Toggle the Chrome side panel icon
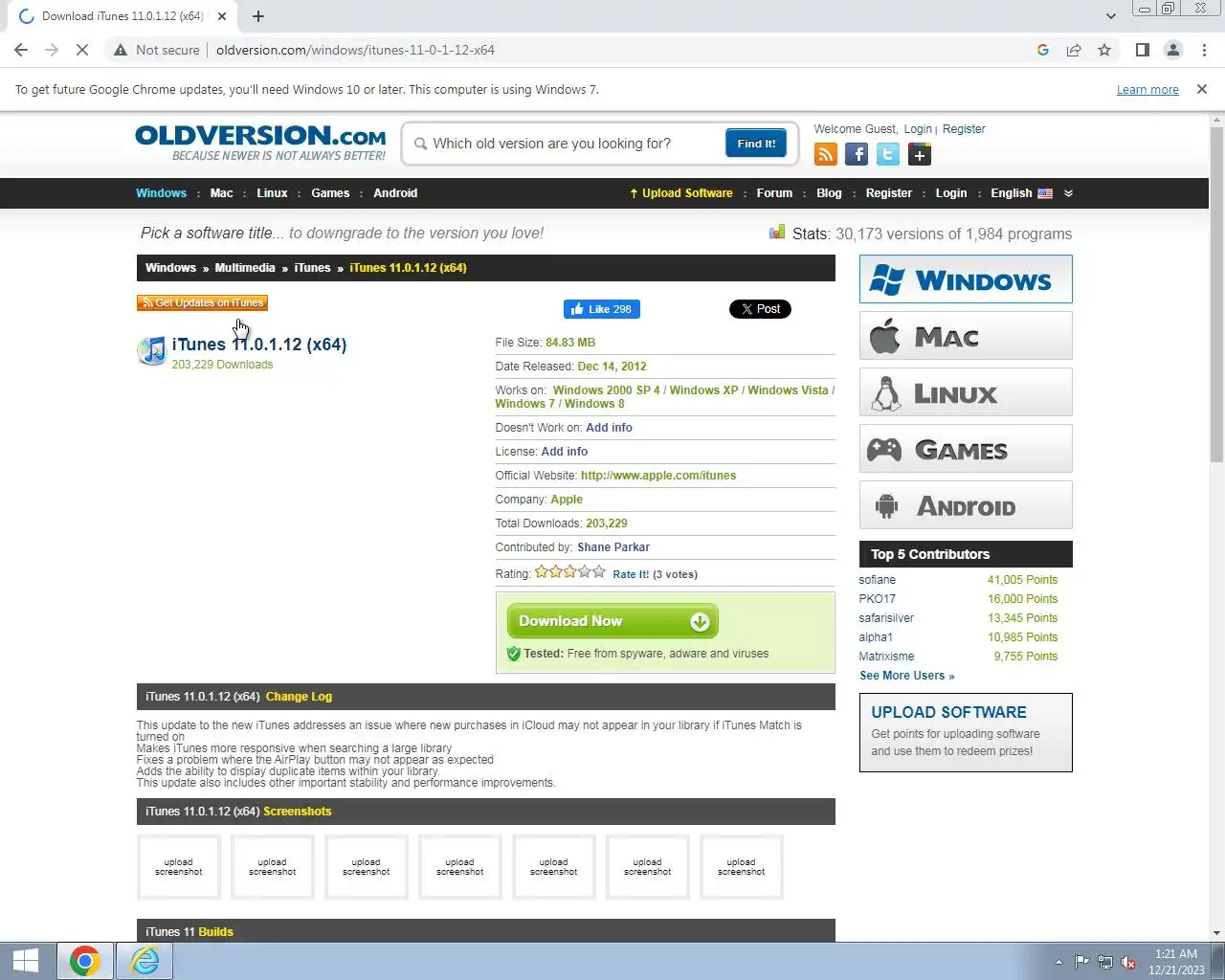This screenshot has height=980, width=1225. [x=1142, y=50]
